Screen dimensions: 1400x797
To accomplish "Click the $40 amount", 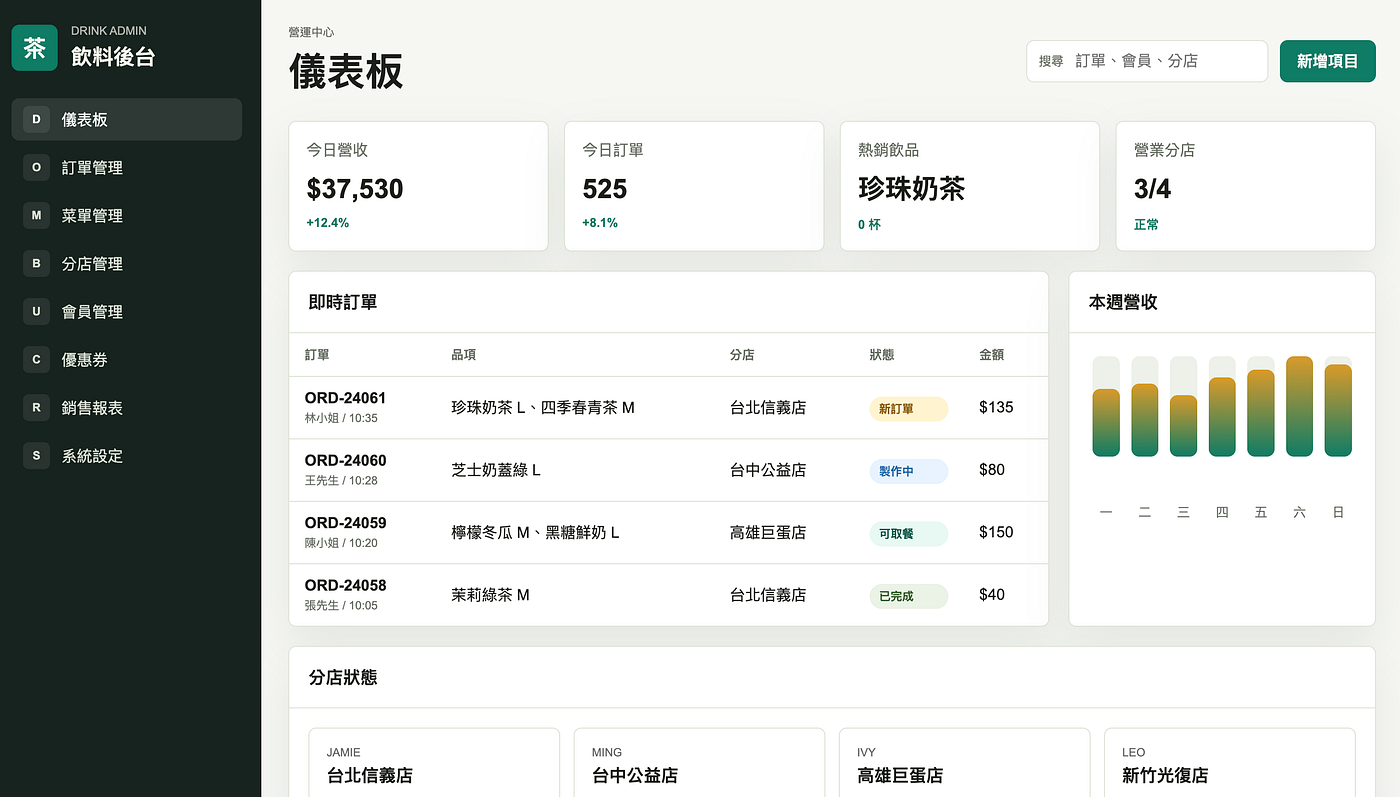I will click(992, 595).
